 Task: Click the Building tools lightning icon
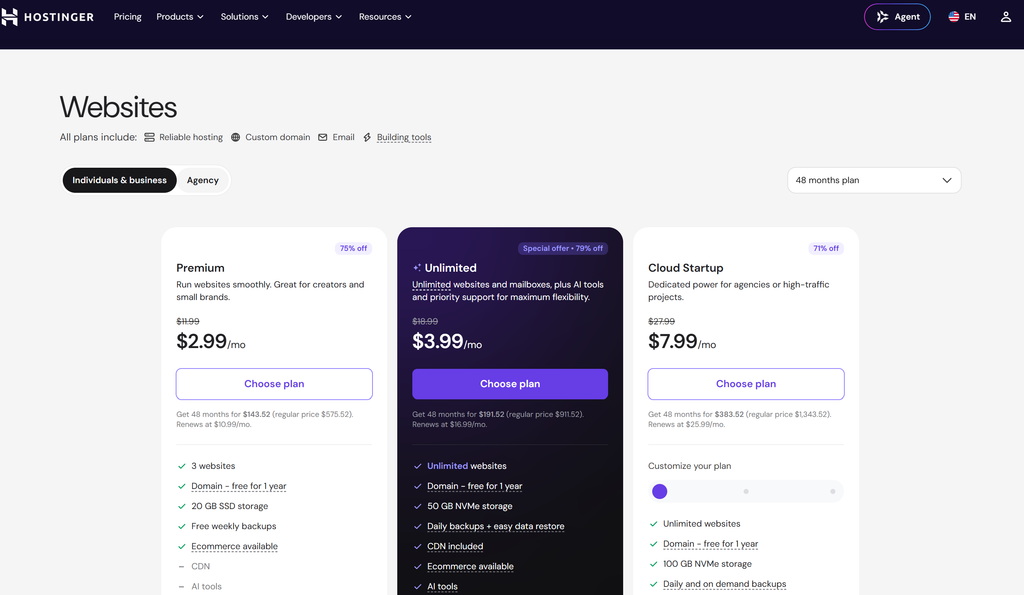point(367,137)
